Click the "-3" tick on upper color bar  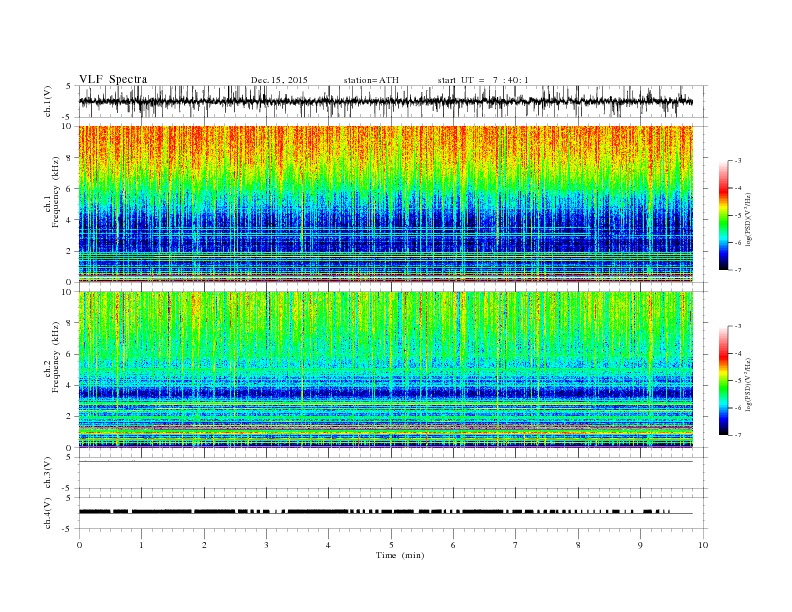pyautogui.click(x=737, y=161)
